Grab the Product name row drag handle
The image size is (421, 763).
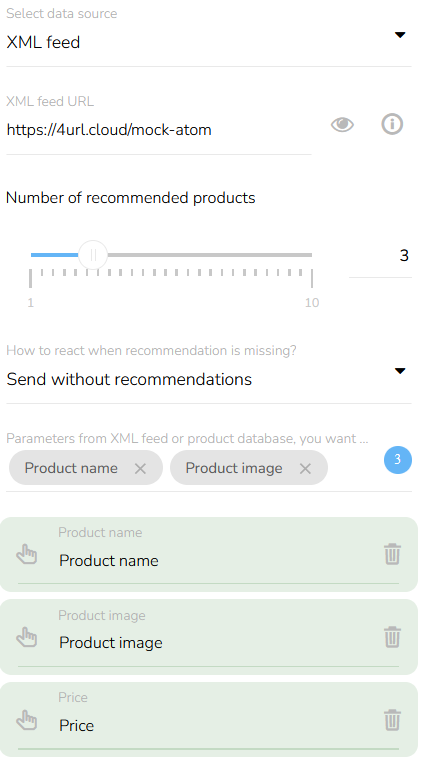[x=27, y=554]
